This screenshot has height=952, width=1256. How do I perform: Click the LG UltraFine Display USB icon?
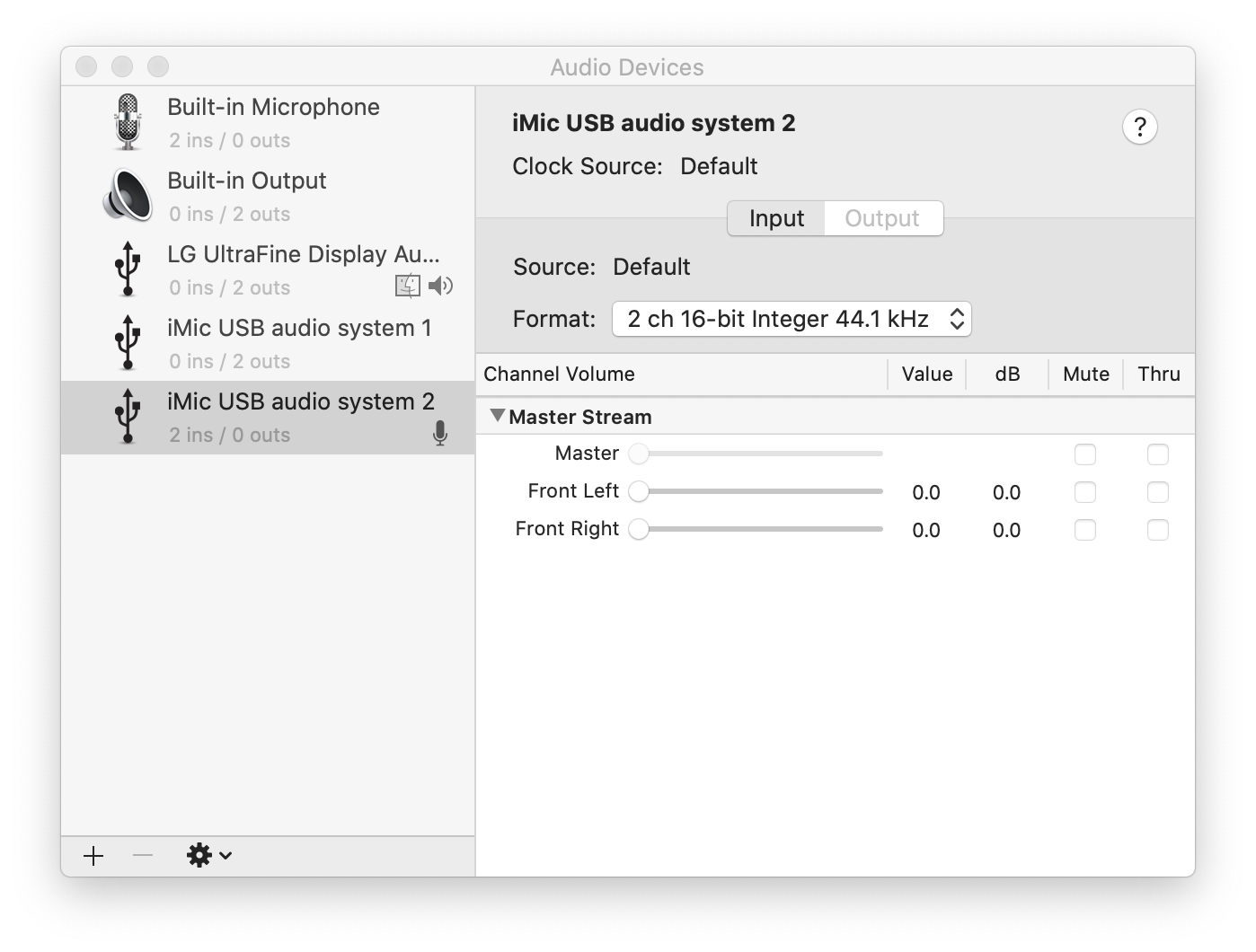coord(128,269)
